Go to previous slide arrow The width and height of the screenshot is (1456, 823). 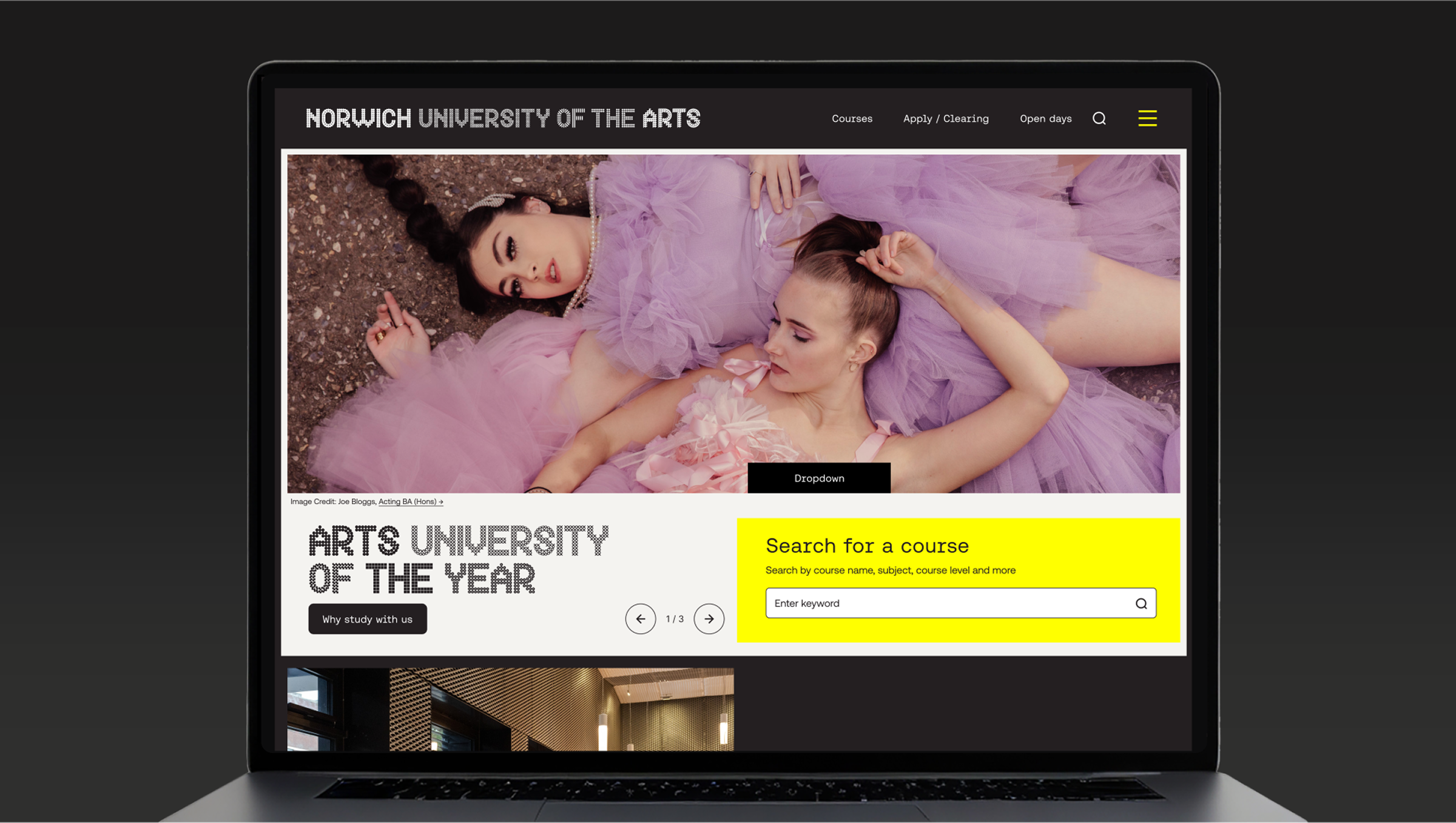(x=641, y=618)
